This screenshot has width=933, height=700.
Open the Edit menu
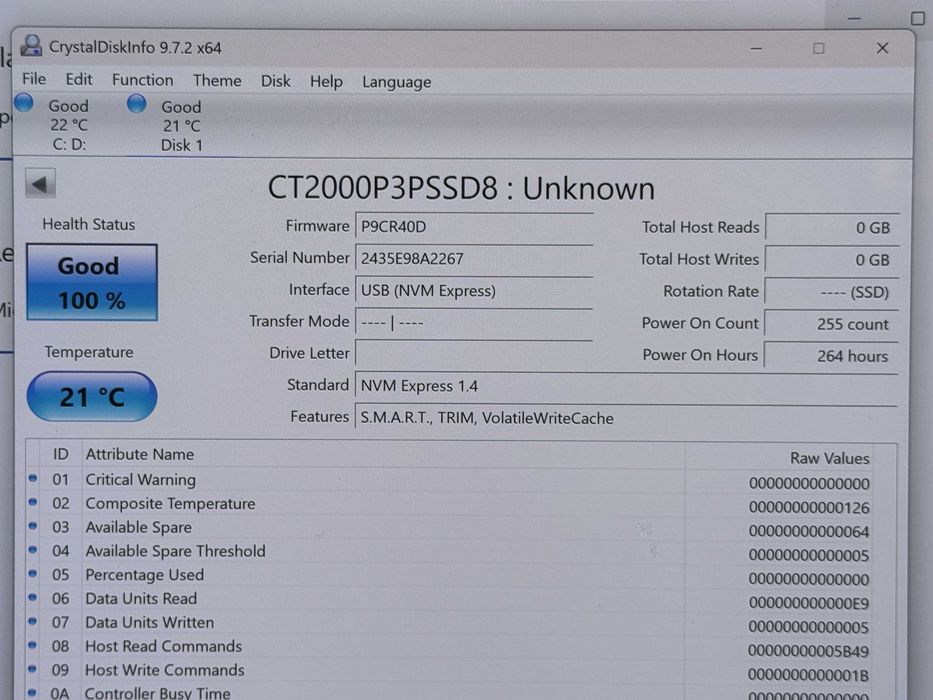coord(79,80)
